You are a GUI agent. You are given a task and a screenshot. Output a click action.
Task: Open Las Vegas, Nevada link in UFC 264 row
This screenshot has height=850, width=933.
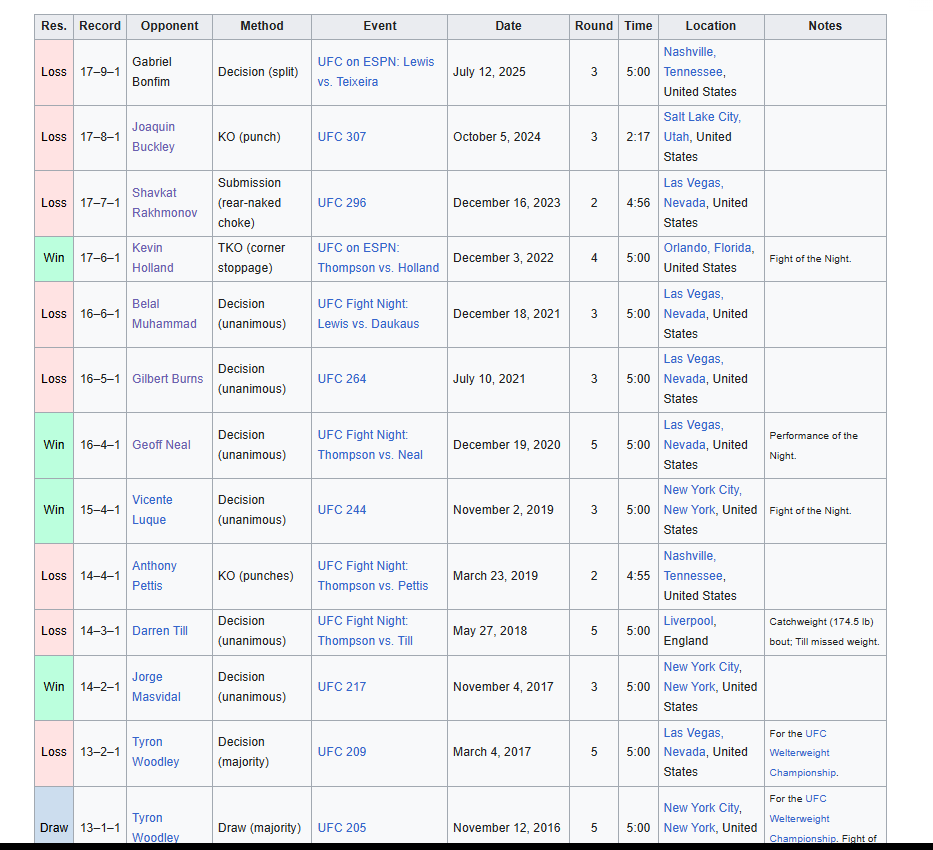click(693, 369)
